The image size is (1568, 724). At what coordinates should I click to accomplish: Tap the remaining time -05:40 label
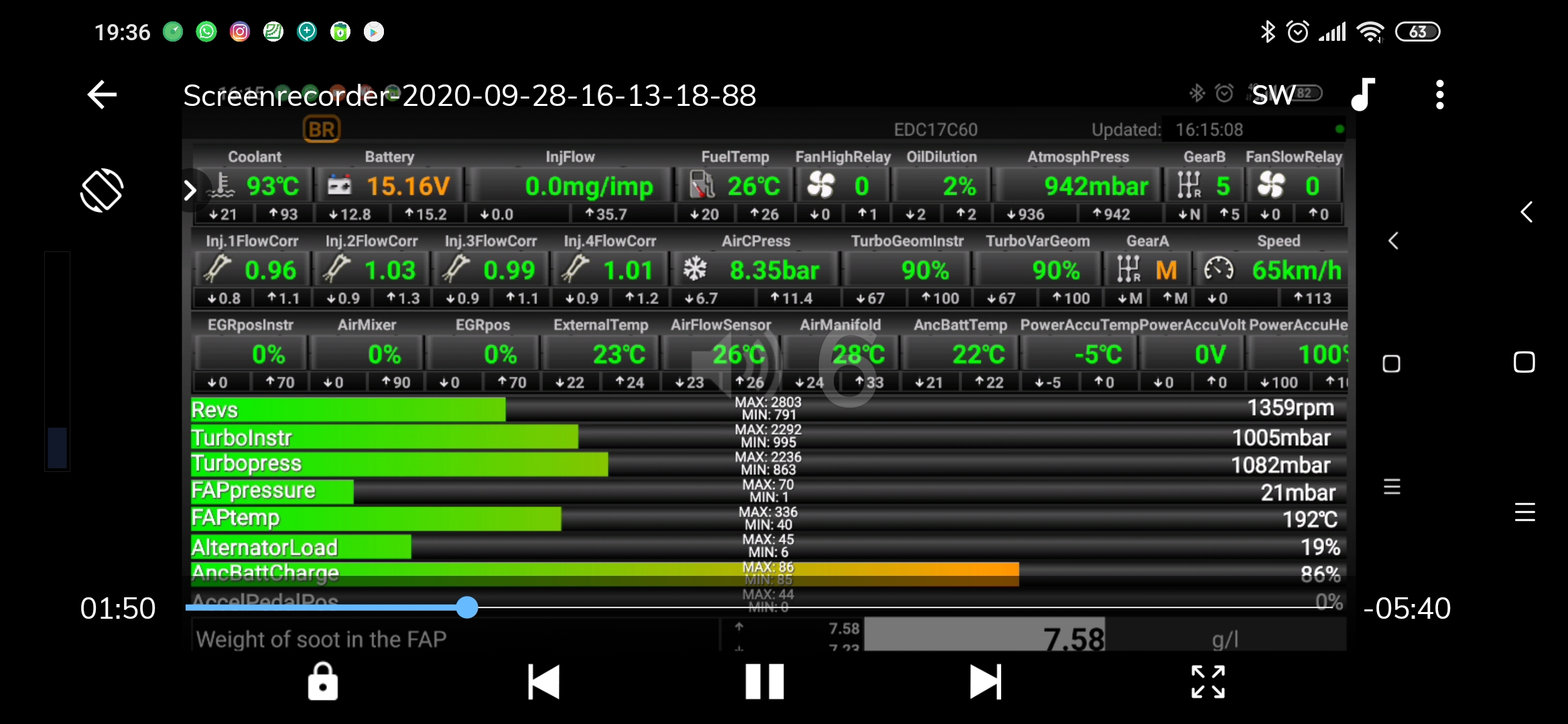click(x=1407, y=609)
